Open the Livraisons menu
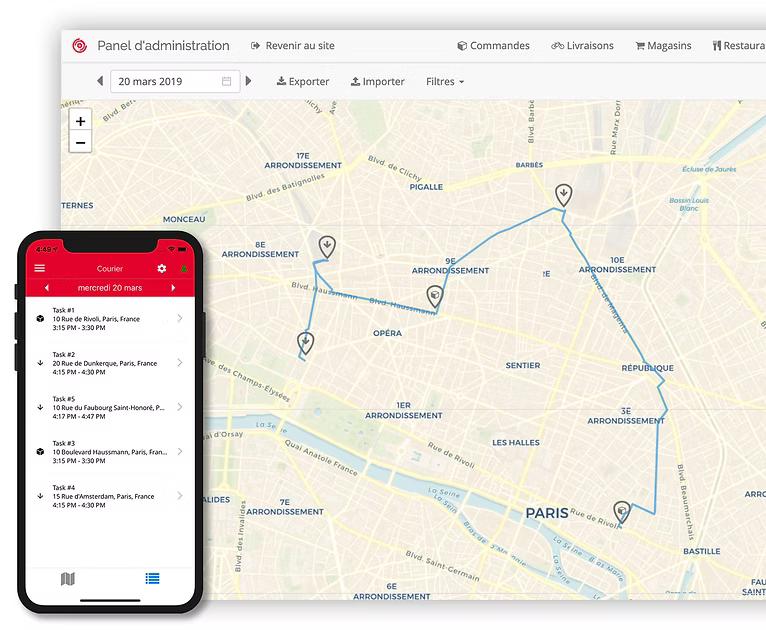 click(582, 45)
